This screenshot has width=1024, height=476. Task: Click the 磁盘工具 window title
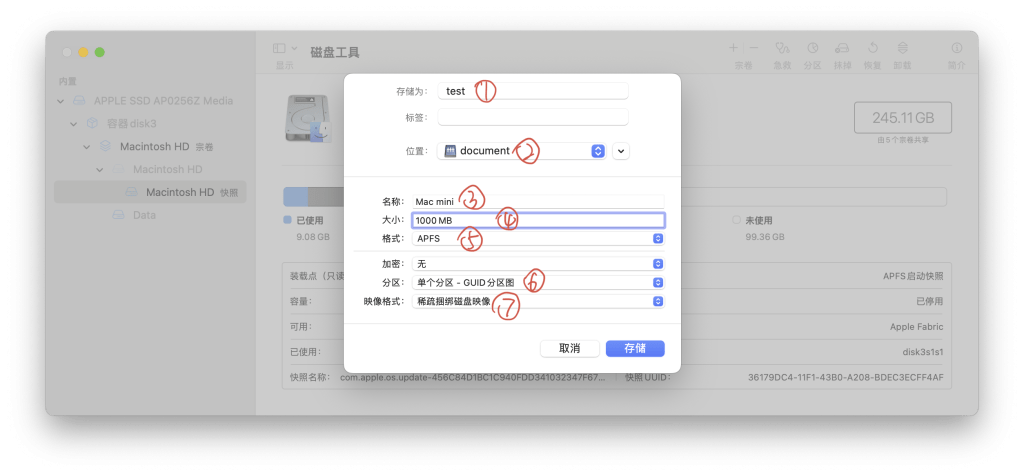(335, 53)
